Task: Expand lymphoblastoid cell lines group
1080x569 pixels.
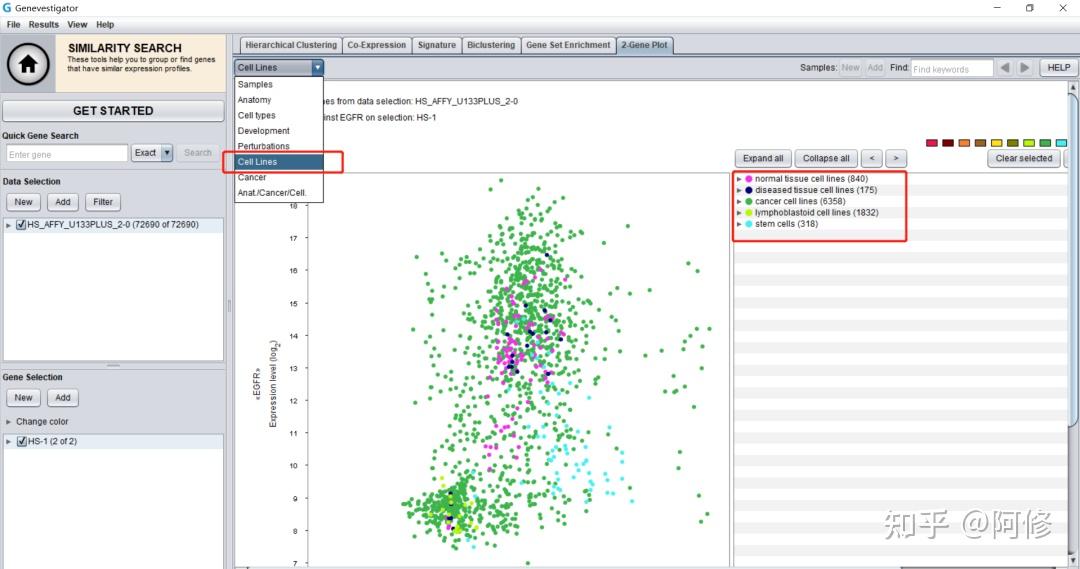Action: 739,213
